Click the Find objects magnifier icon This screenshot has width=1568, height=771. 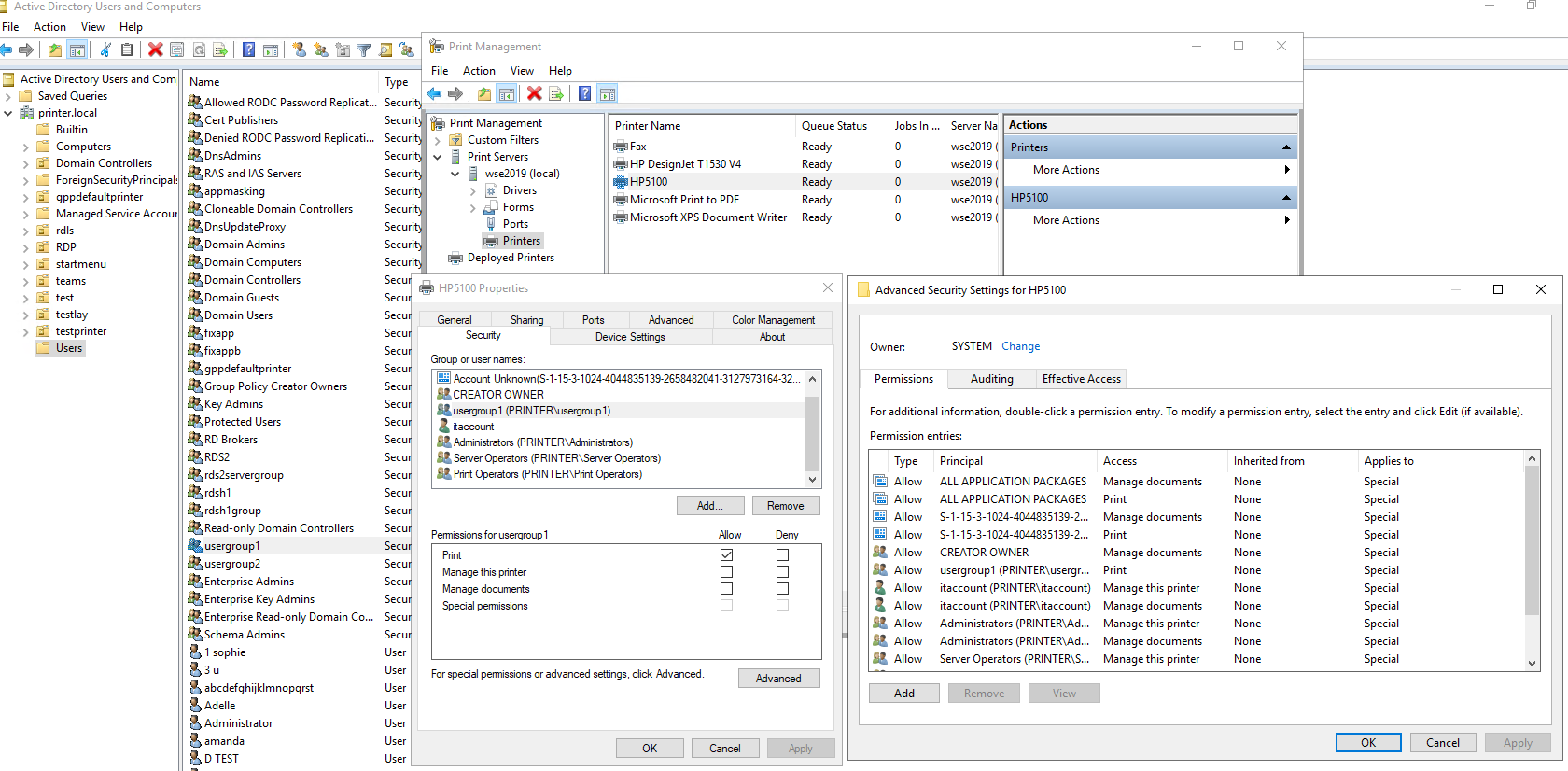[385, 49]
